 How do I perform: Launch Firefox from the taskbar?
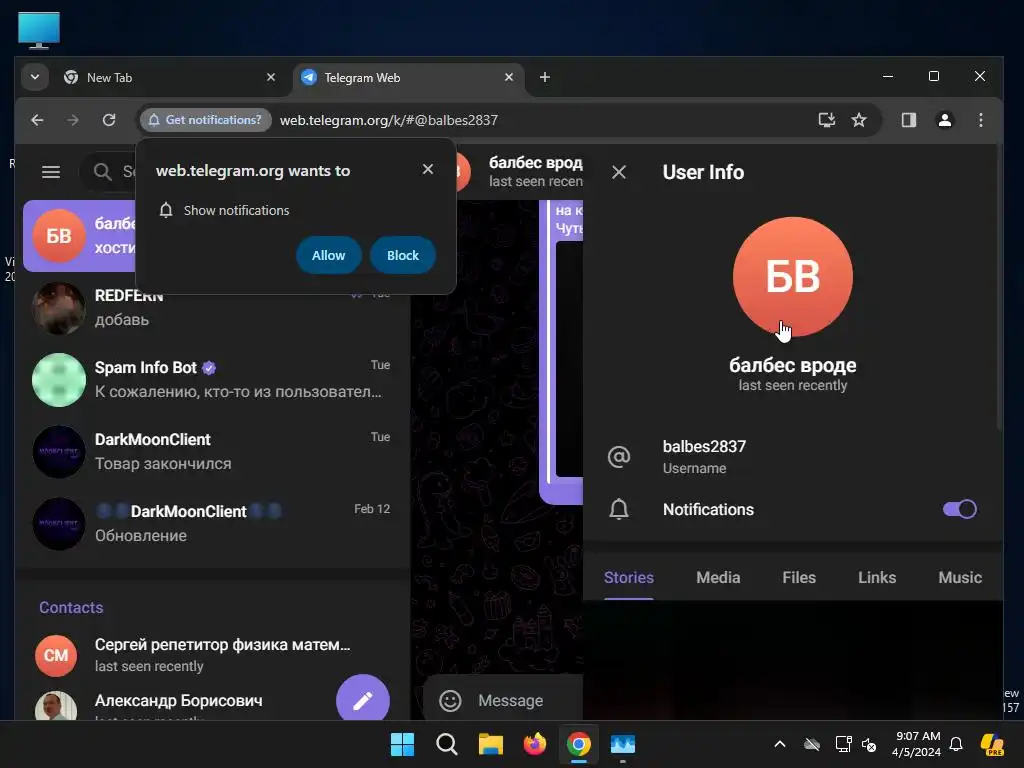534,744
